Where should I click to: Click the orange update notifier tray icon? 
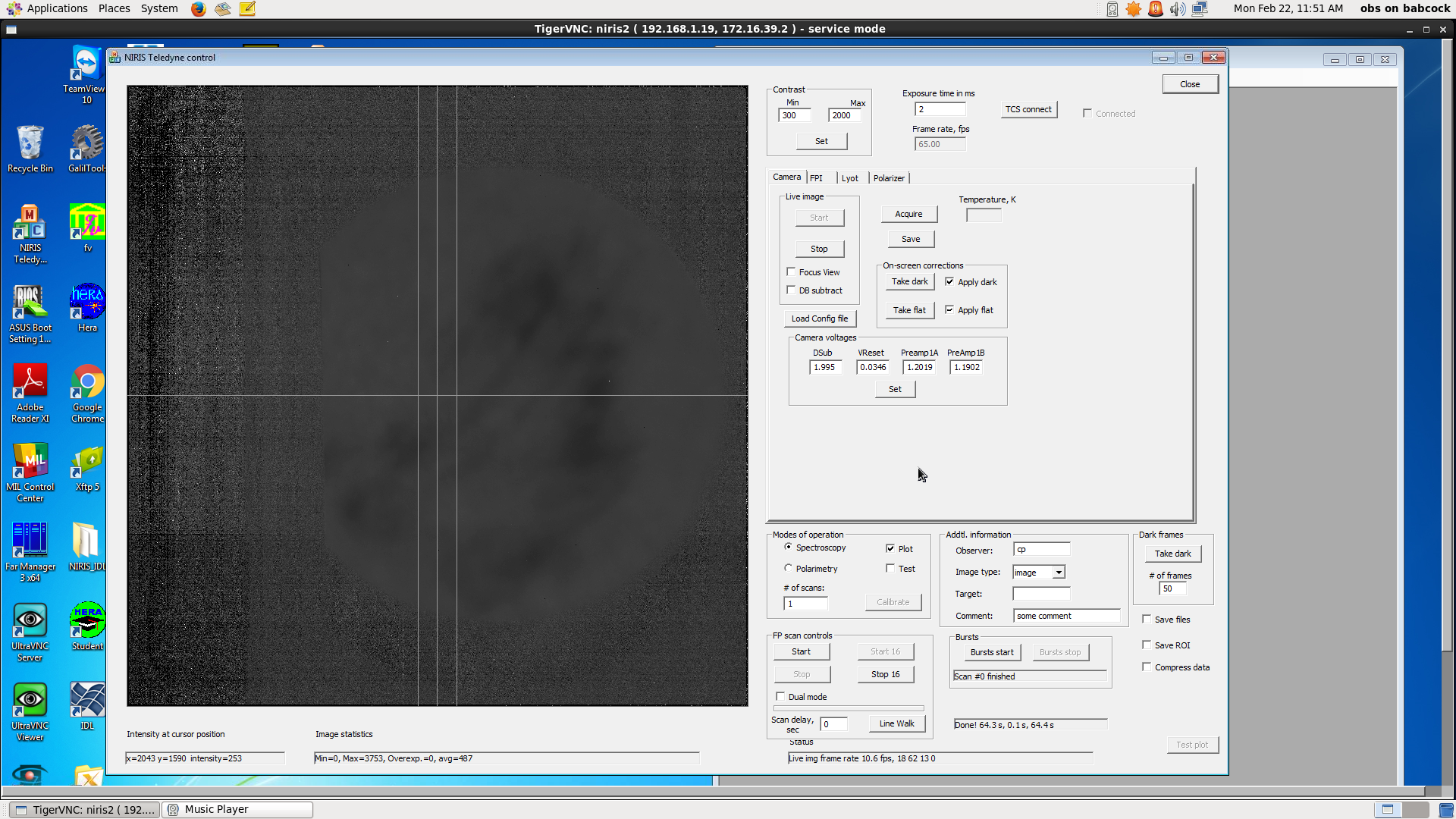coord(1134,9)
